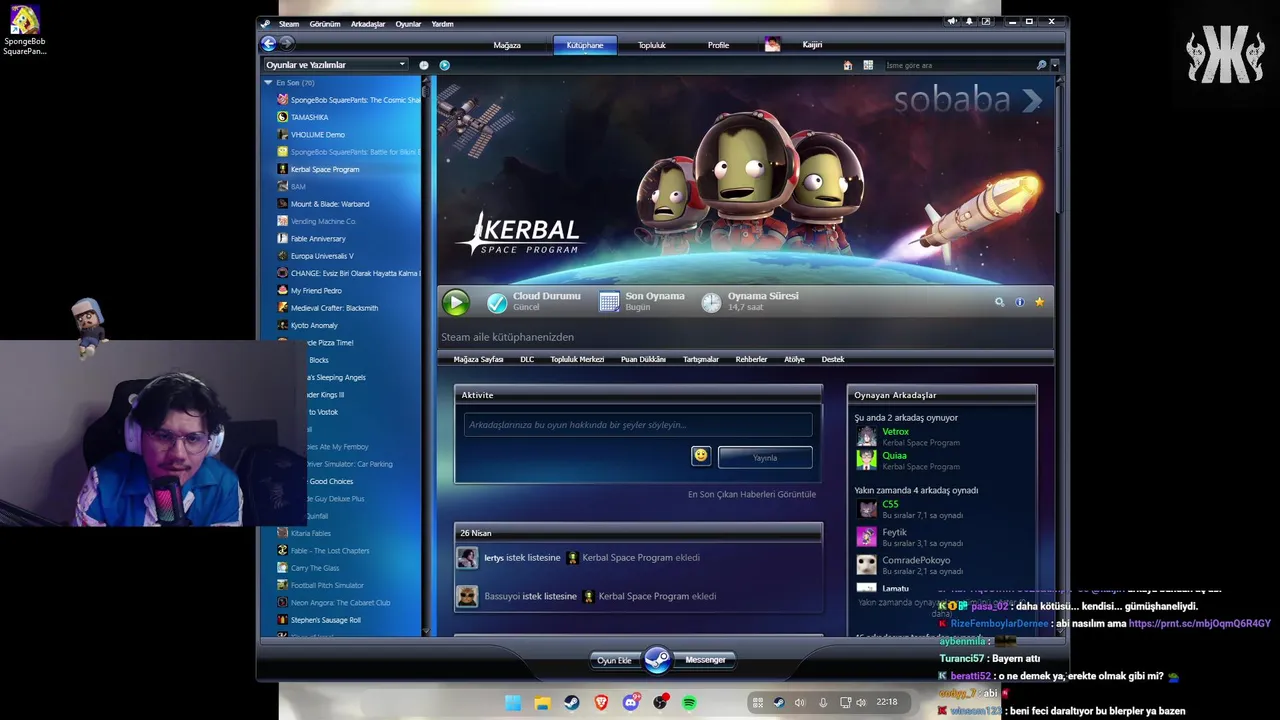The width and height of the screenshot is (1280, 720).
Task: Click the search magnifier in library search
Action: (1041, 65)
